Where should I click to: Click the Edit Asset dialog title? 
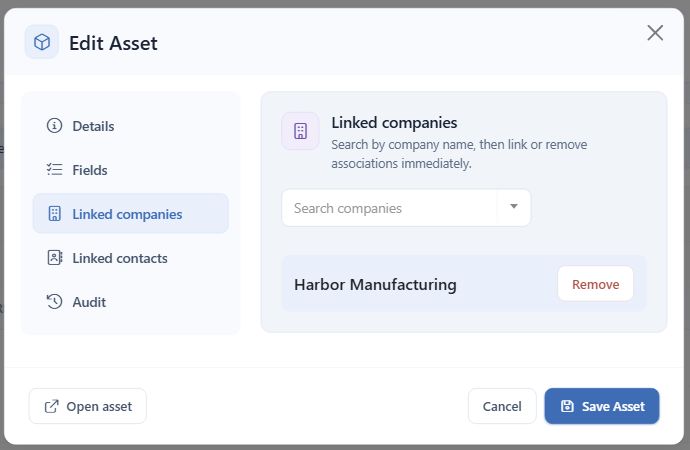[113, 43]
